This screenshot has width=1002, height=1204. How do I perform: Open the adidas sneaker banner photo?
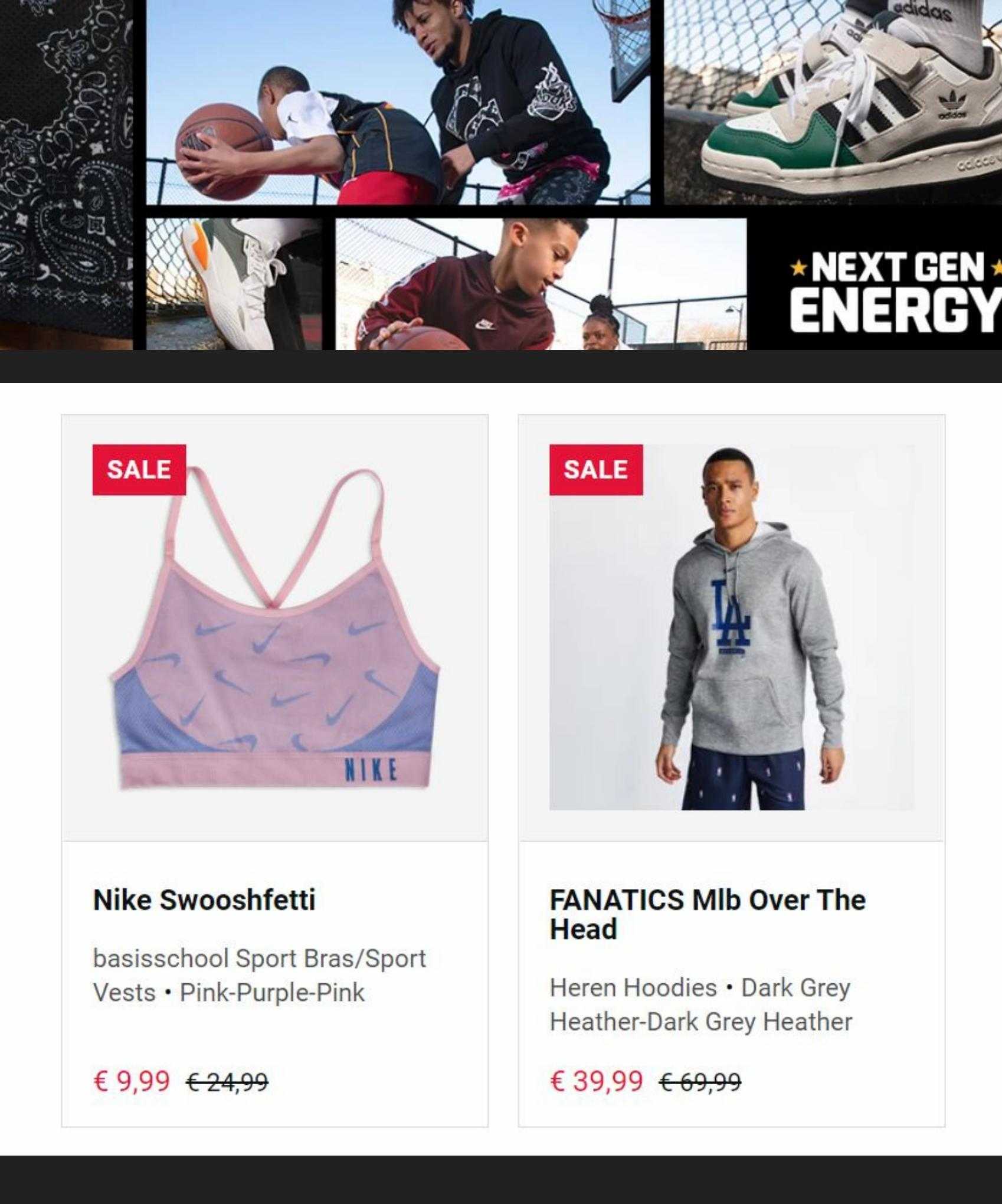coord(833,102)
